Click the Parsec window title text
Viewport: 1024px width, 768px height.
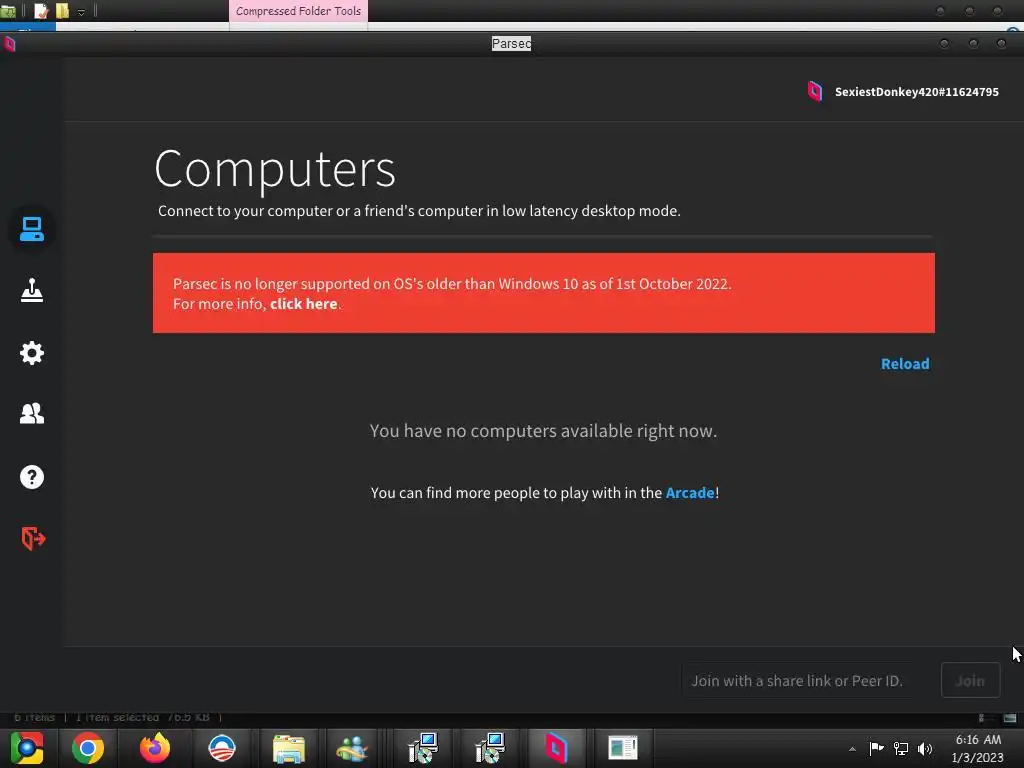tap(511, 43)
